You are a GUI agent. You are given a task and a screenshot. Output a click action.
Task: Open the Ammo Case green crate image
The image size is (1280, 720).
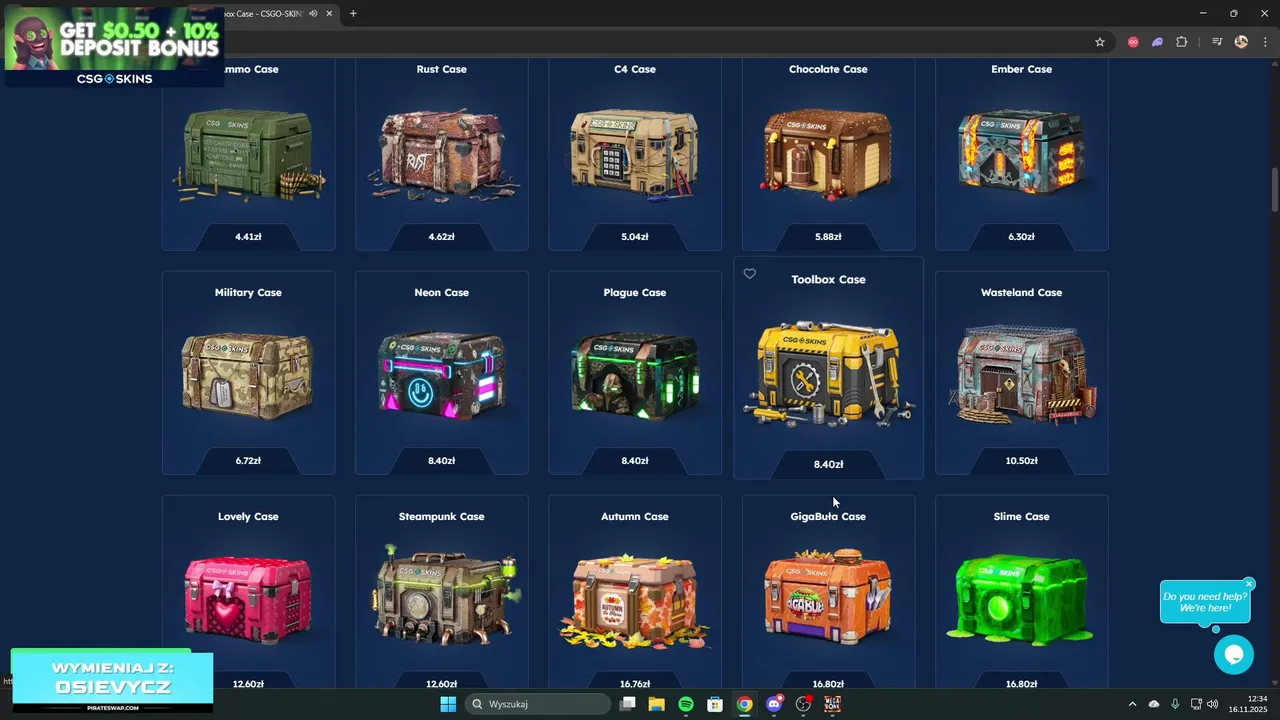(250, 155)
